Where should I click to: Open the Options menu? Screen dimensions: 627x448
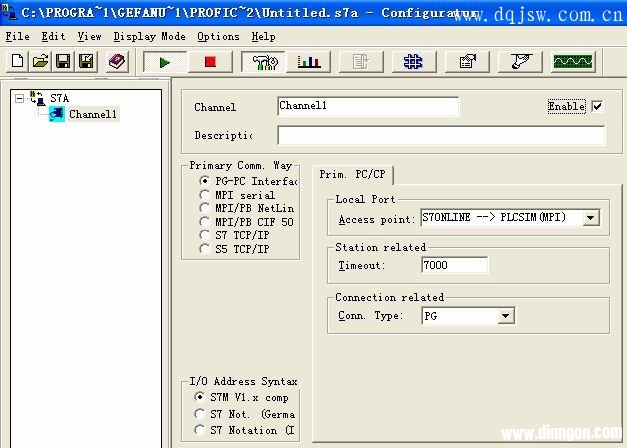pos(218,36)
